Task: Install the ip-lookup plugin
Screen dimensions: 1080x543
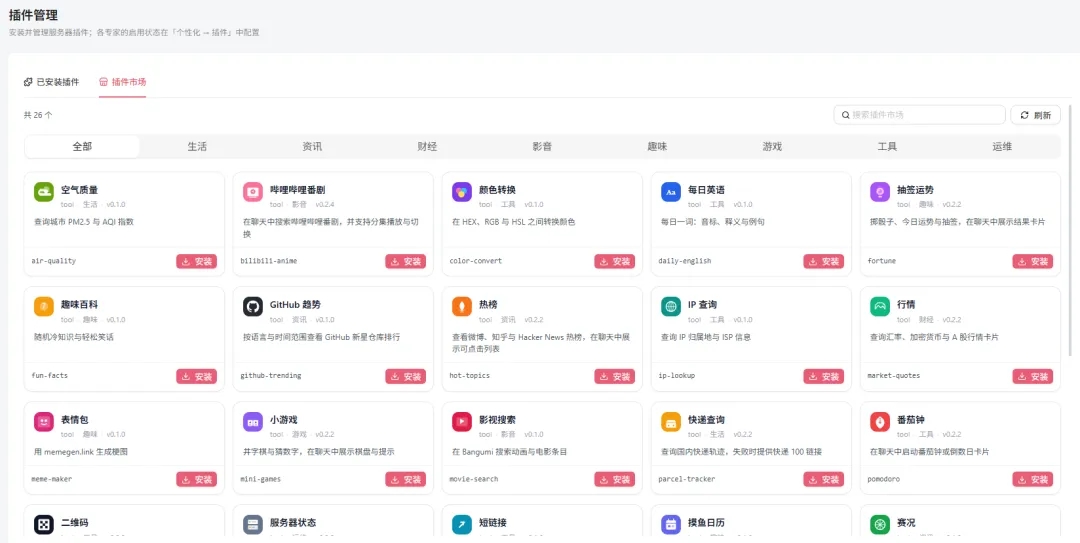Action: (824, 376)
